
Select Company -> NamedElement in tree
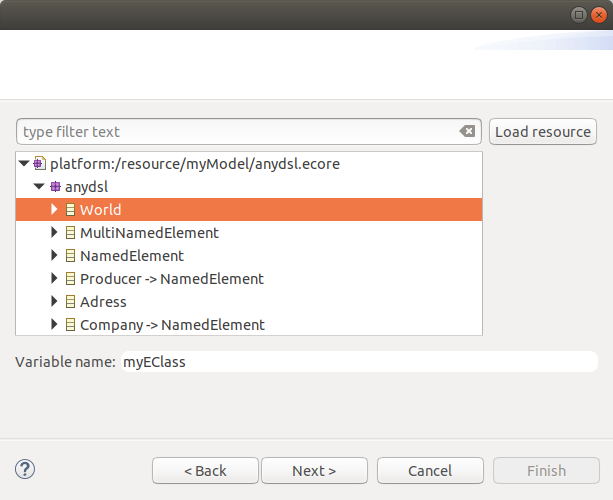coord(172,325)
